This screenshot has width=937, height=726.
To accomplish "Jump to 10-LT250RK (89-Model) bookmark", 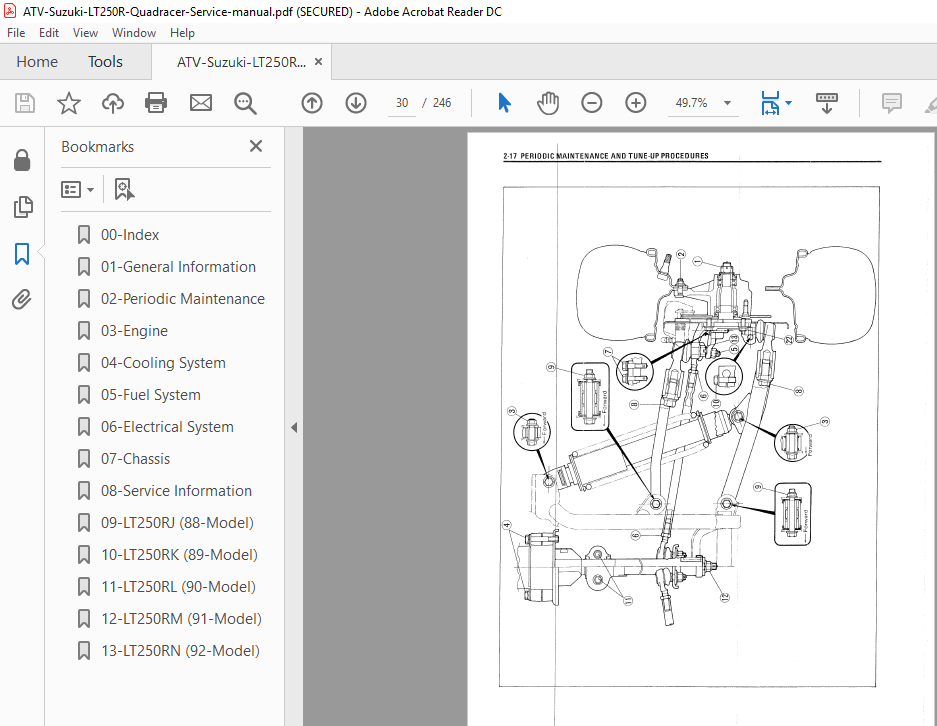I will (x=179, y=555).
